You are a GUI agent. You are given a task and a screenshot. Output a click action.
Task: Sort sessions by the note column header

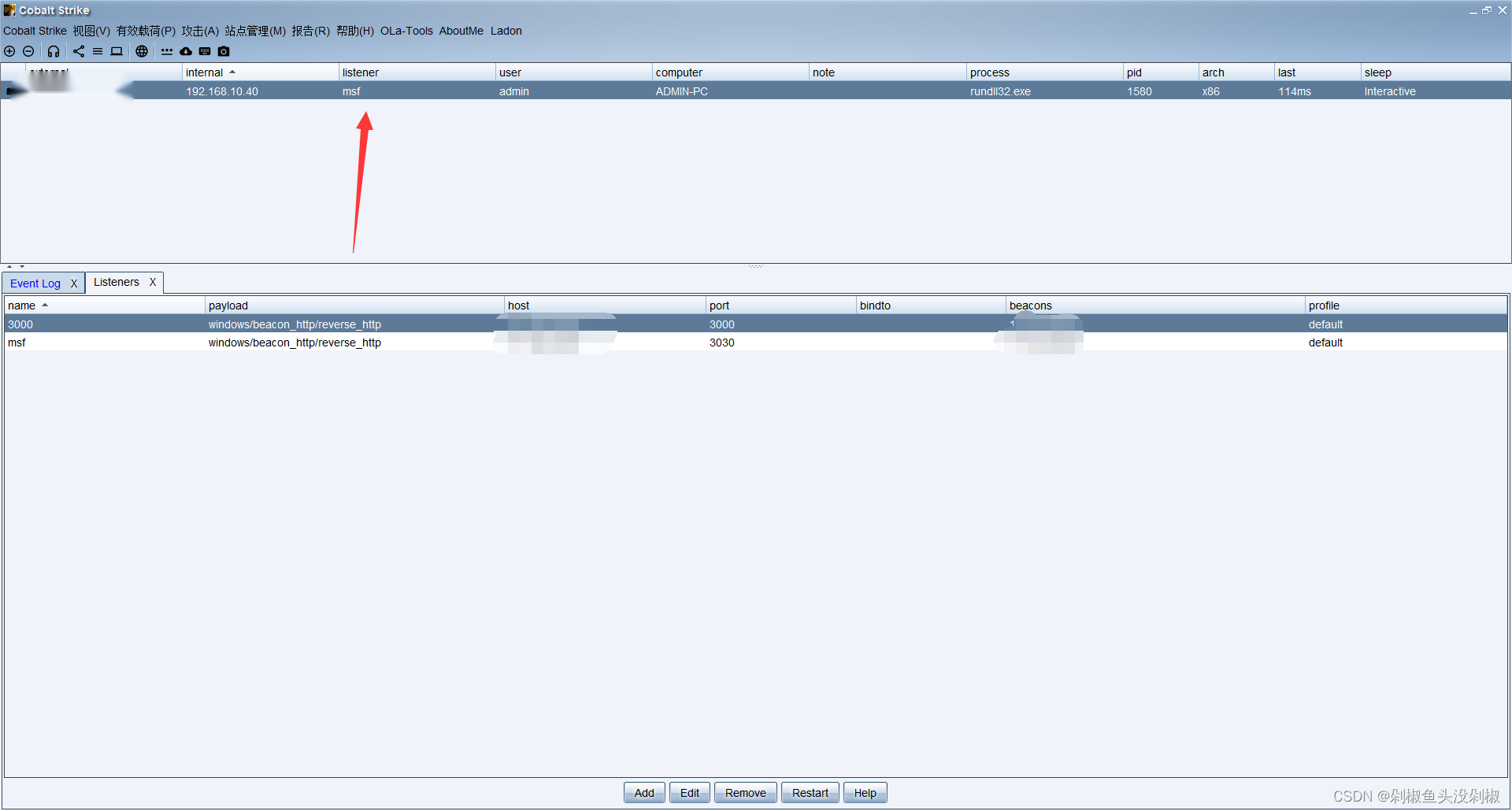pos(887,72)
